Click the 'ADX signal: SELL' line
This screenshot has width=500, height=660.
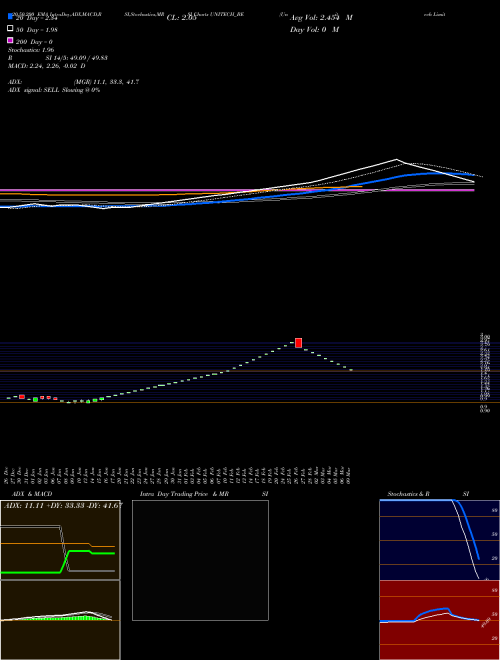54,90
